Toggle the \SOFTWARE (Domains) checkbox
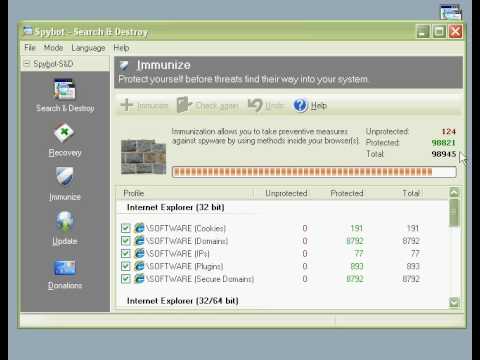 [126, 241]
